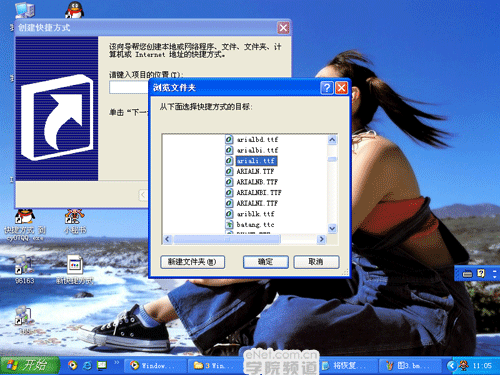
Task: Click the location input field
Action: coord(129,88)
